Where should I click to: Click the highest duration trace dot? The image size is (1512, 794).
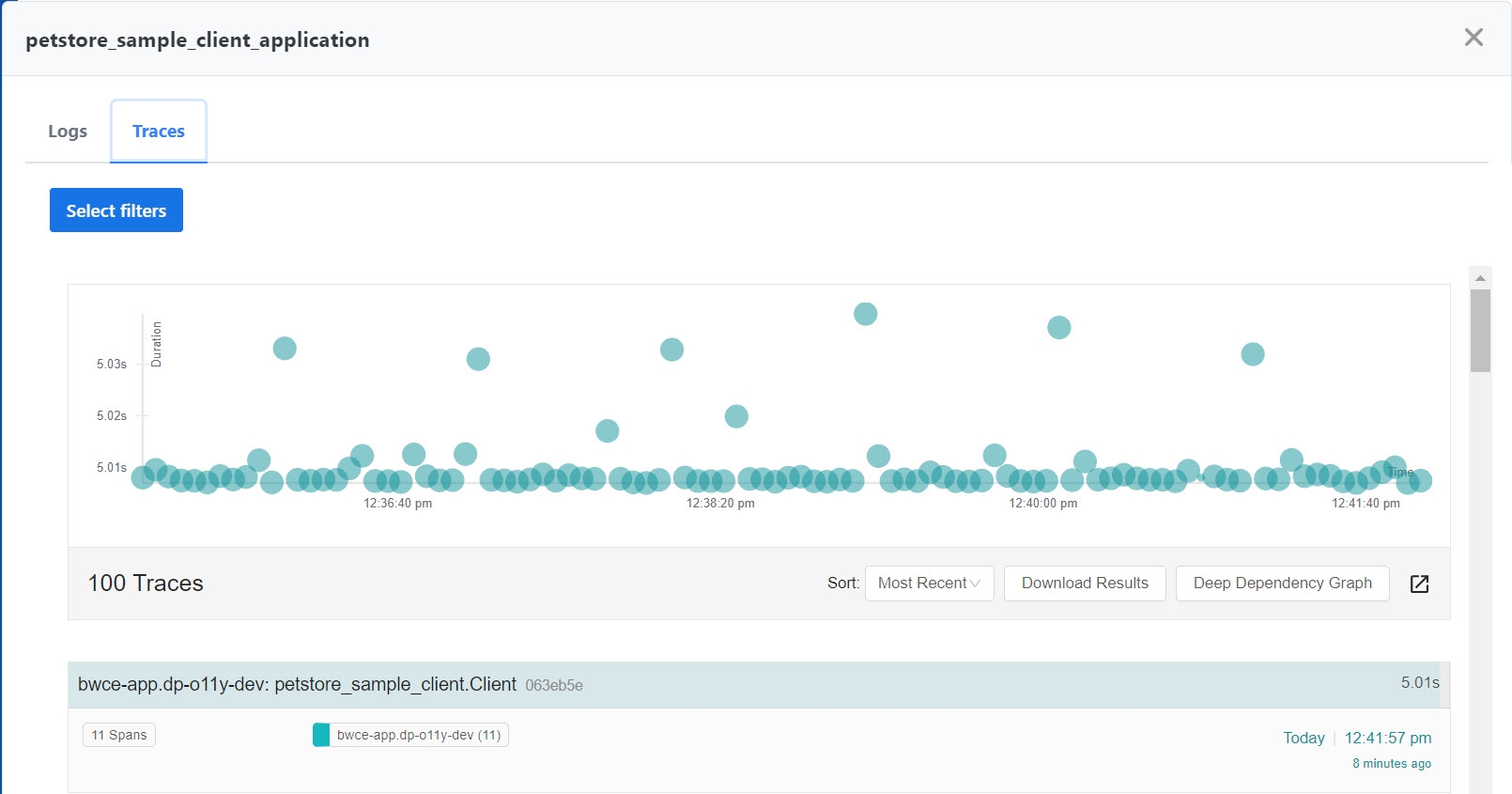(865, 314)
